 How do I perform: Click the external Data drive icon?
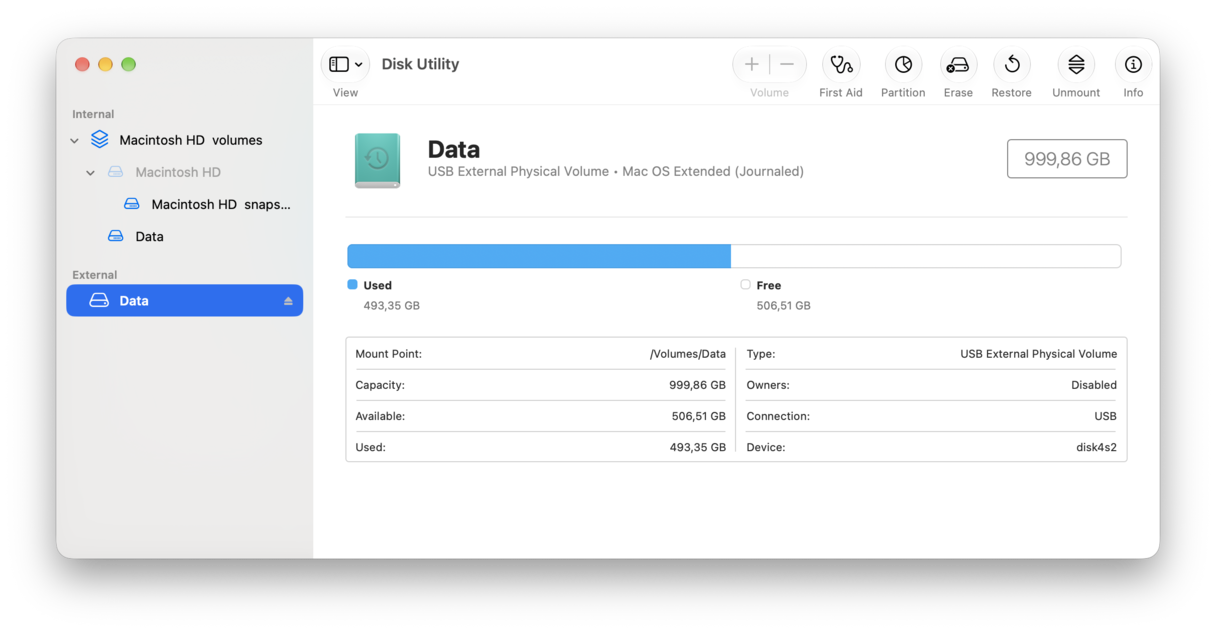[x=99, y=300]
